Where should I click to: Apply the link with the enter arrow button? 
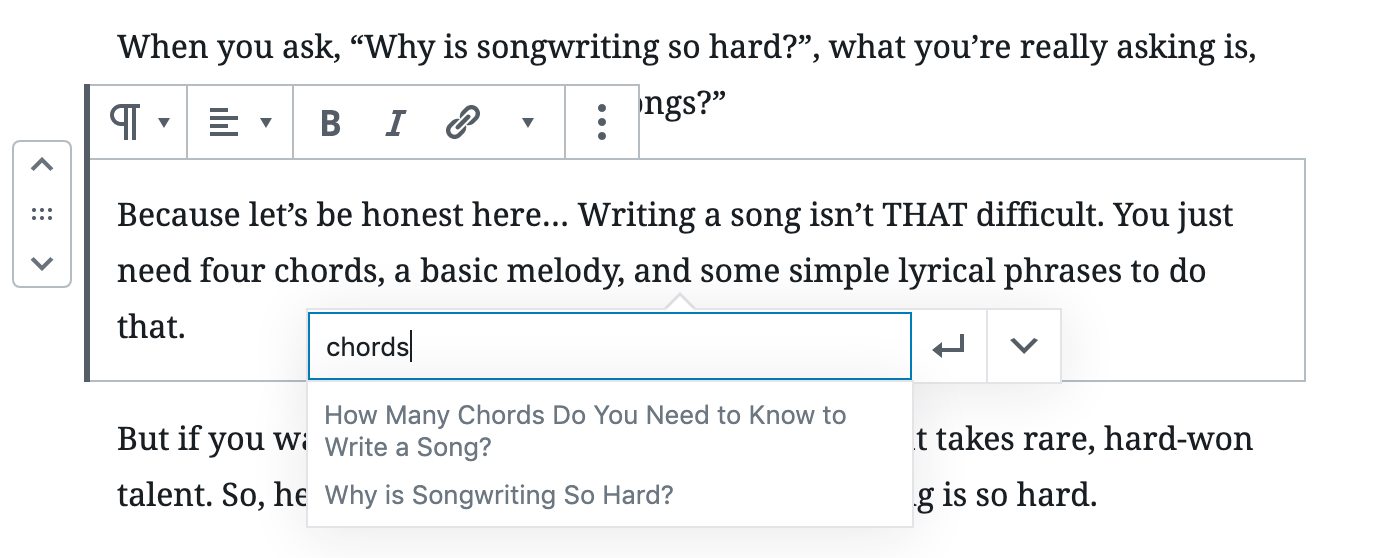[949, 346]
